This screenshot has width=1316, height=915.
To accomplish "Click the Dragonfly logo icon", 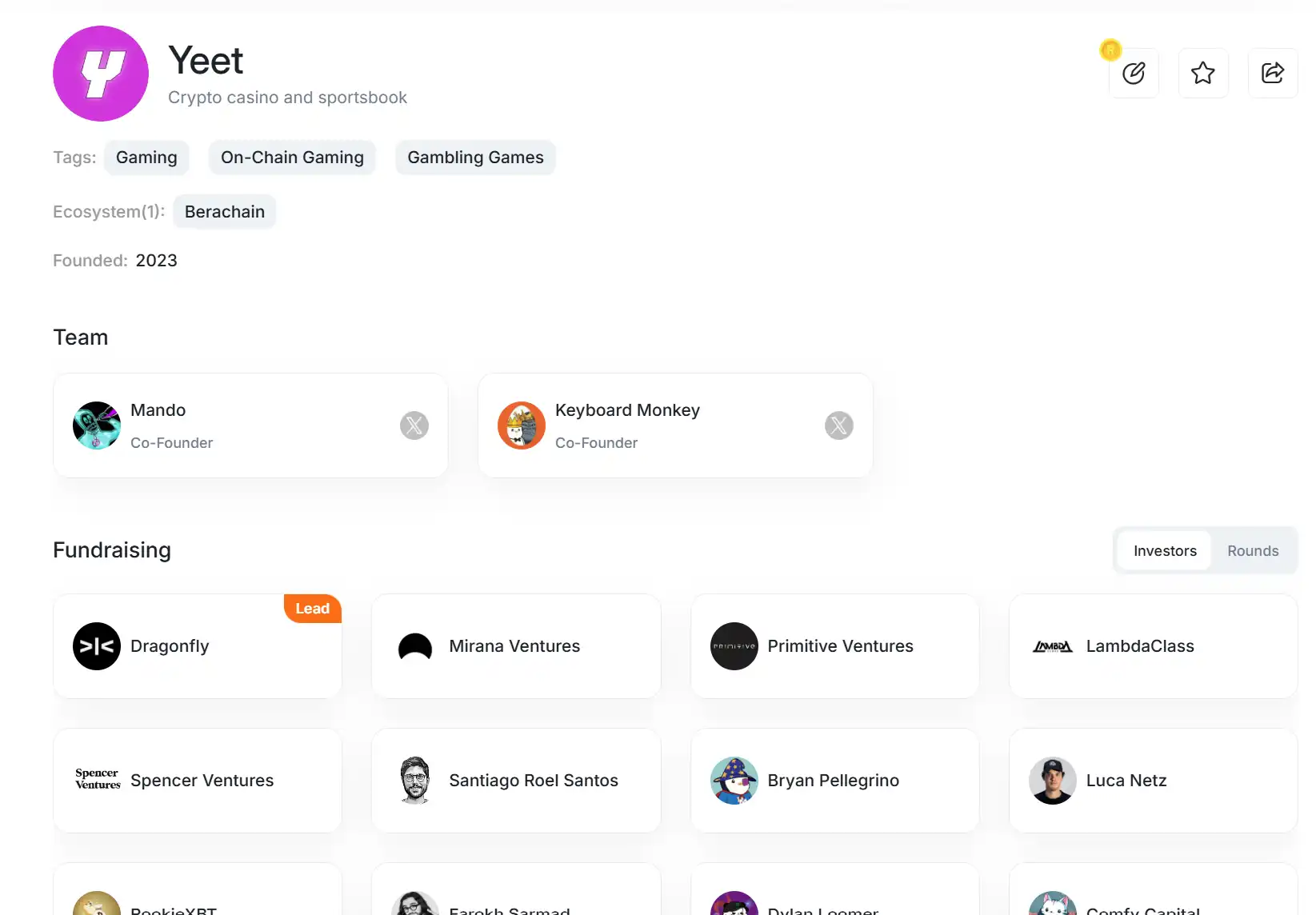I will [97, 646].
